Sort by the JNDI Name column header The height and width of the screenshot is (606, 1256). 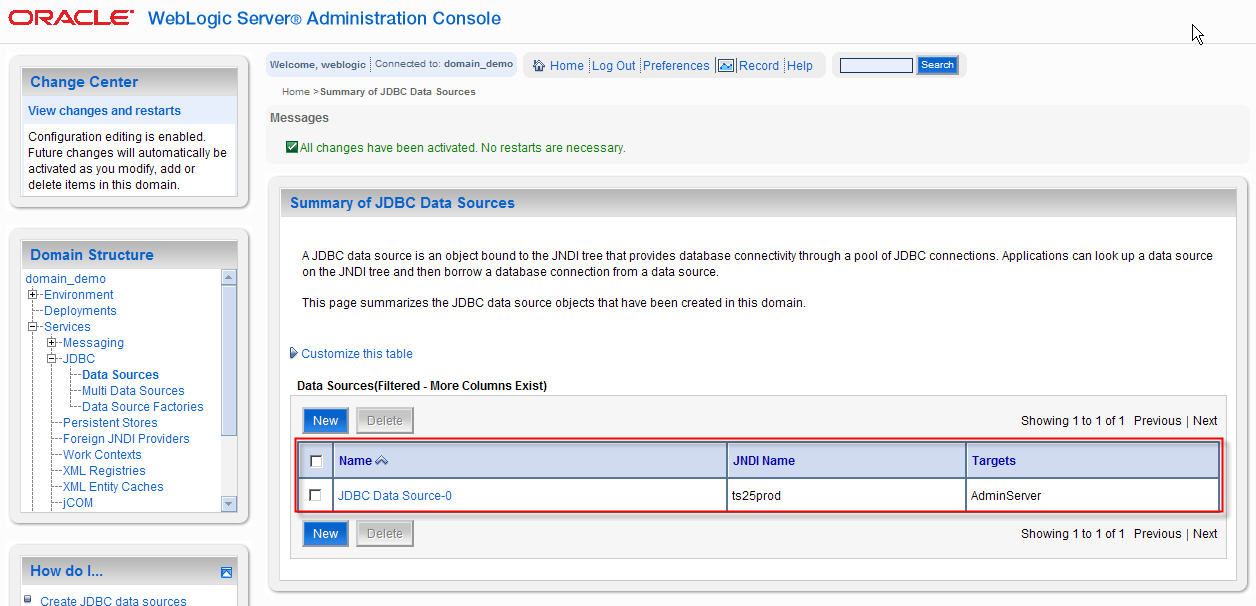pyautogui.click(x=764, y=461)
